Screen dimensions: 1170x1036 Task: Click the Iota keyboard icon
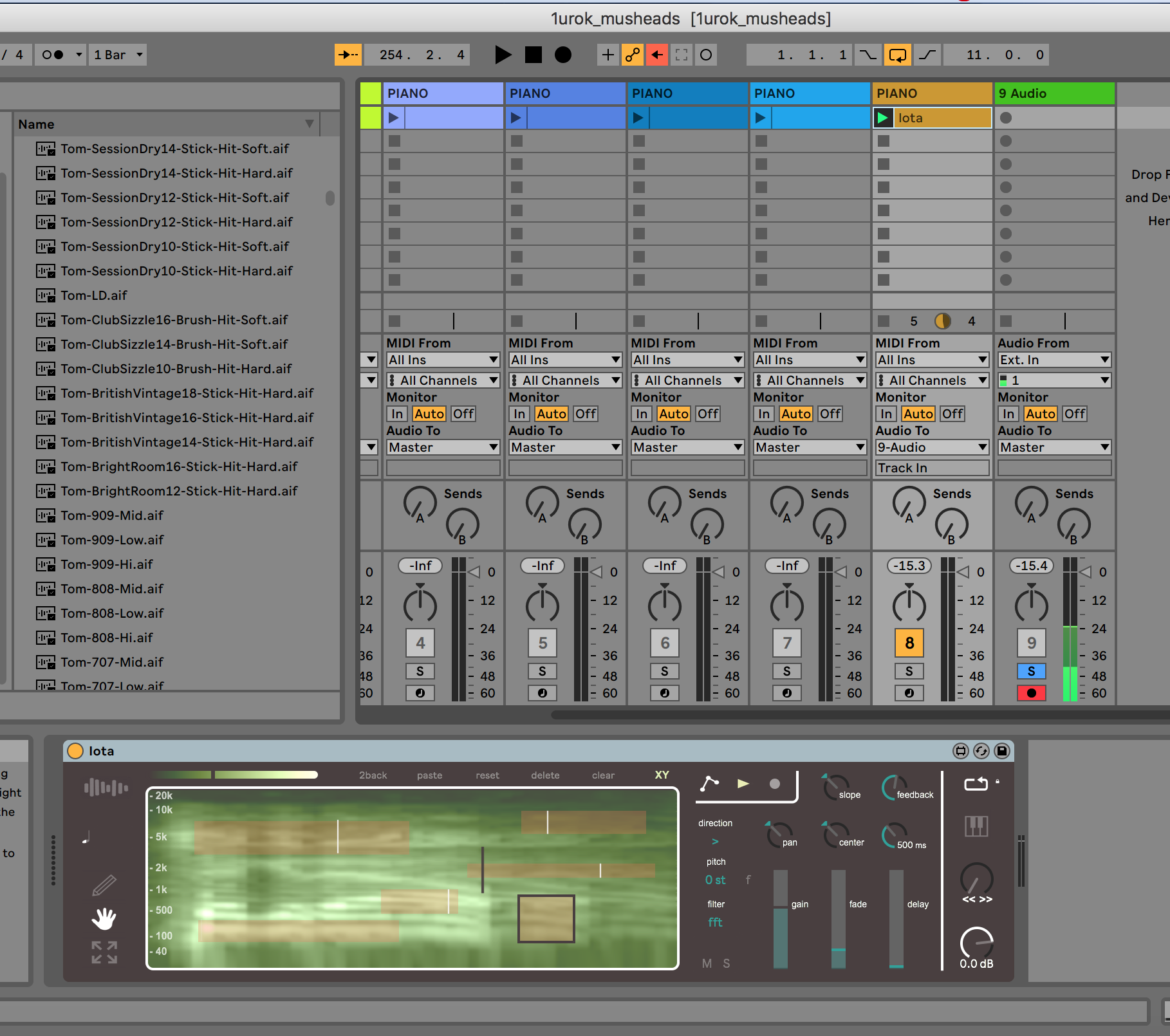coord(976,826)
